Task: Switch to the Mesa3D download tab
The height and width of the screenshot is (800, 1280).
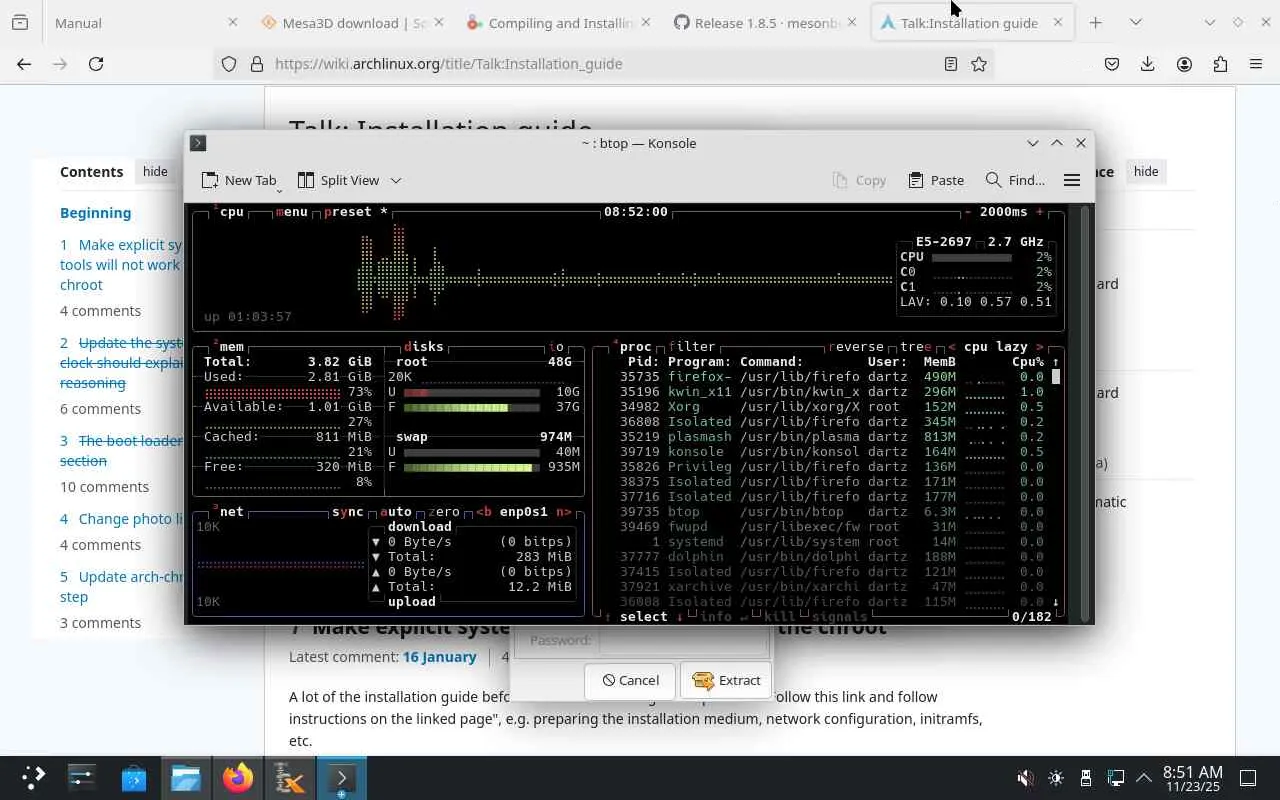Action: click(x=351, y=22)
